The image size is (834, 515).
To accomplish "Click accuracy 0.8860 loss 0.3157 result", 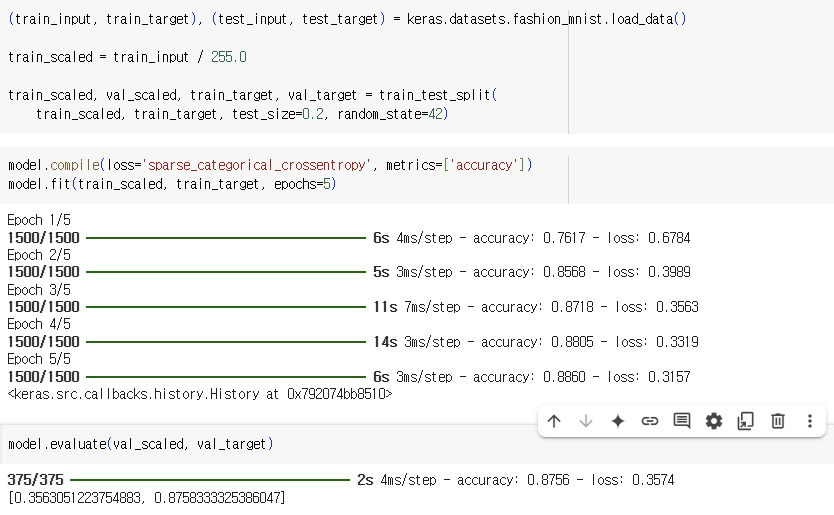I will click(581, 377).
